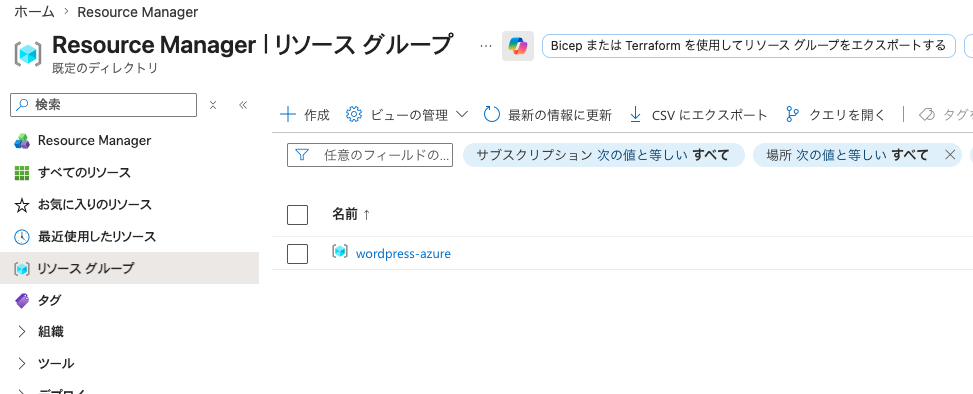
Task: Click the Bicep または Terraform export suggestion
Action: (x=748, y=46)
